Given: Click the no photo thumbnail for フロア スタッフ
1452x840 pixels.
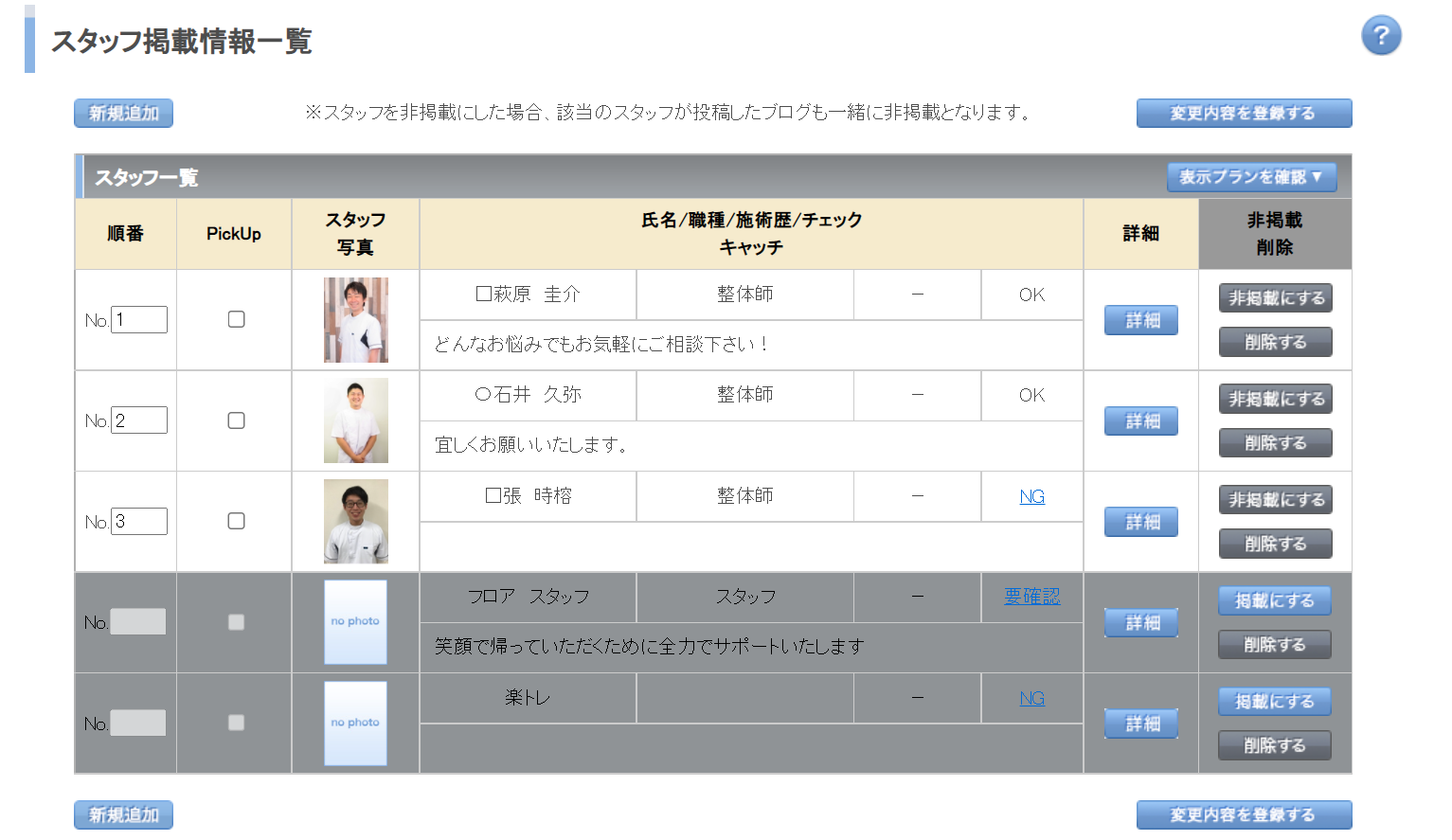Looking at the screenshot, I should coord(355,622).
